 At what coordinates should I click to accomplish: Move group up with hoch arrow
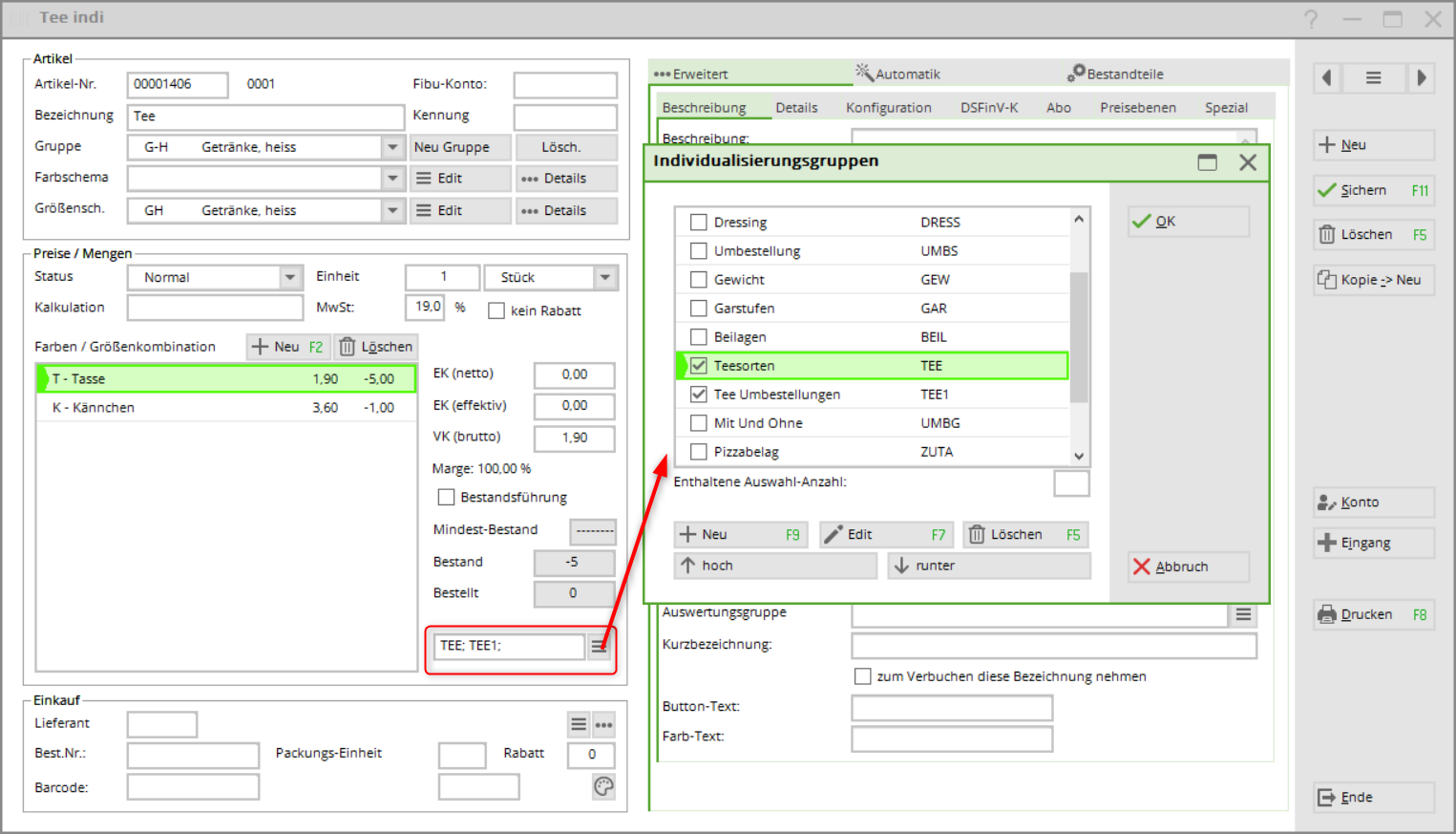774,566
